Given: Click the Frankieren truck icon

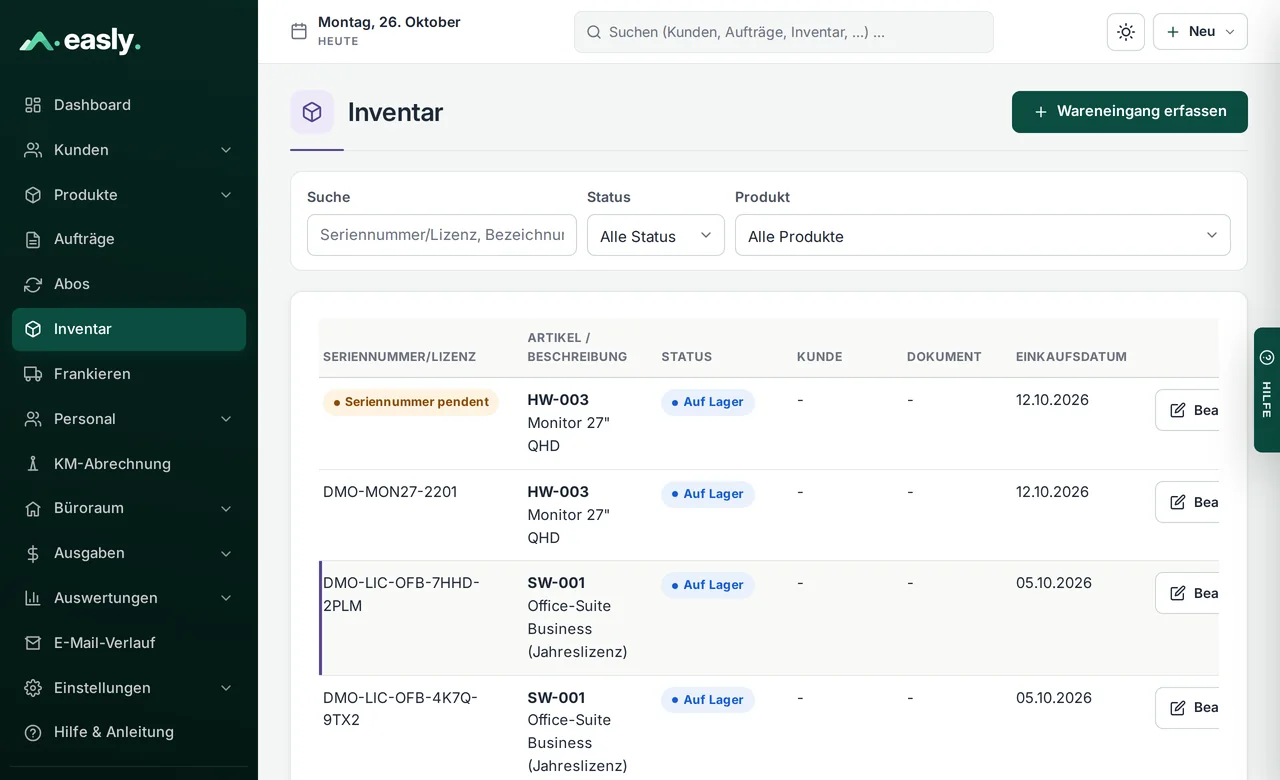Looking at the screenshot, I should tap(33, 374).
